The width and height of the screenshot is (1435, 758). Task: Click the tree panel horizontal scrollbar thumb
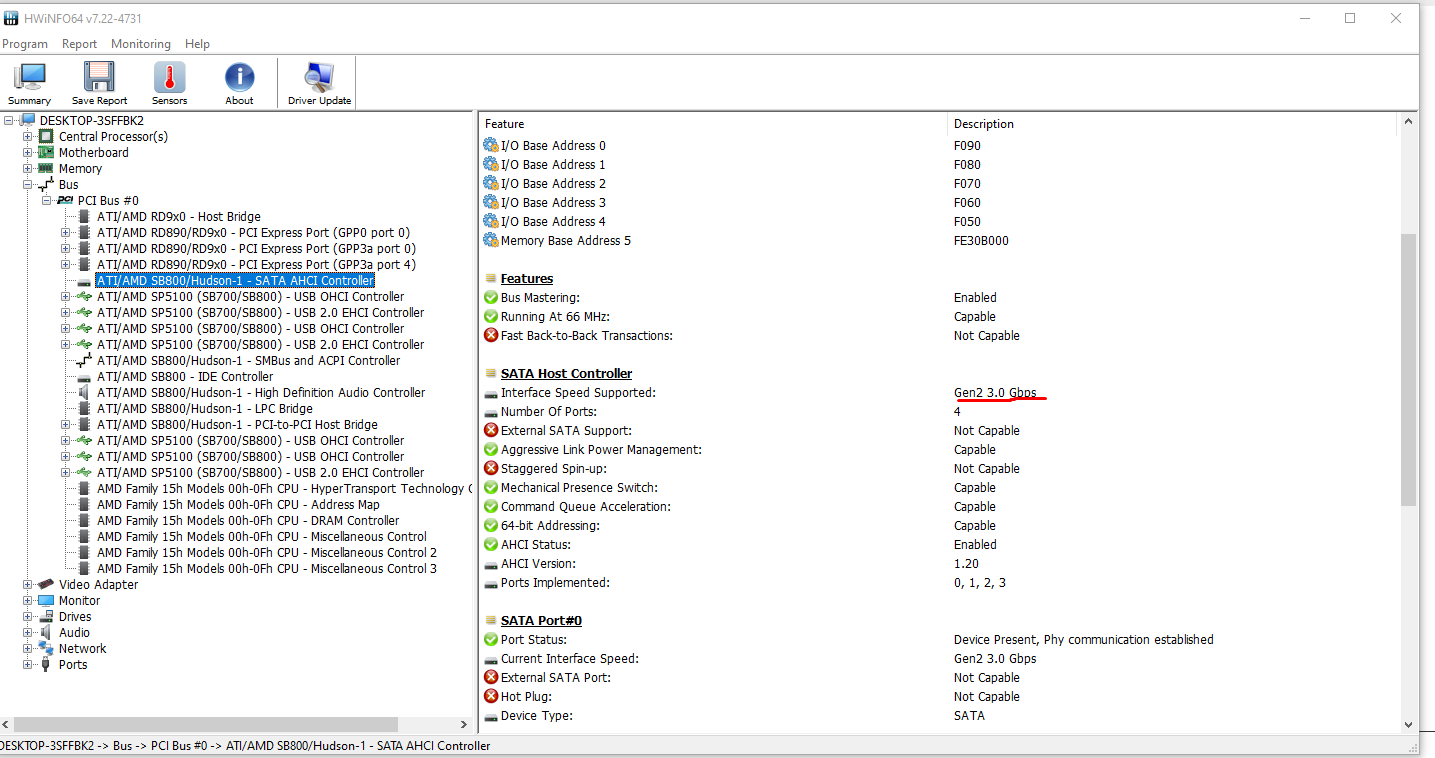(205, 724)
